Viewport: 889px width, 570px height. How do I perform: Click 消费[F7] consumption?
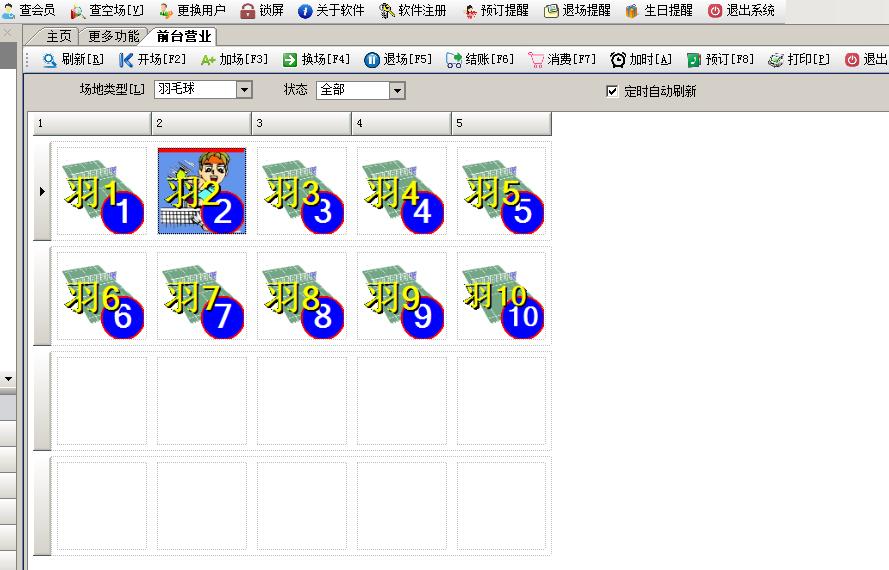[562, 60]
